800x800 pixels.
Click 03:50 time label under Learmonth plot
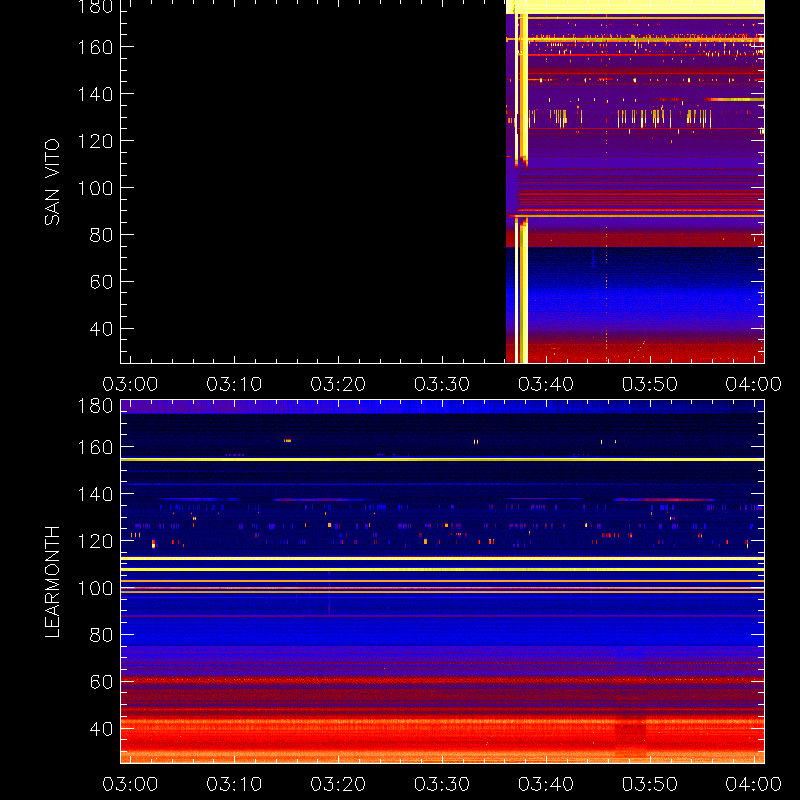click(x=649, y=784)
